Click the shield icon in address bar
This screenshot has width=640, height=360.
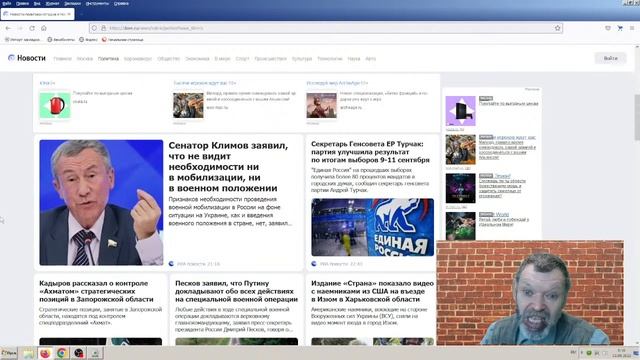(94, 28)
